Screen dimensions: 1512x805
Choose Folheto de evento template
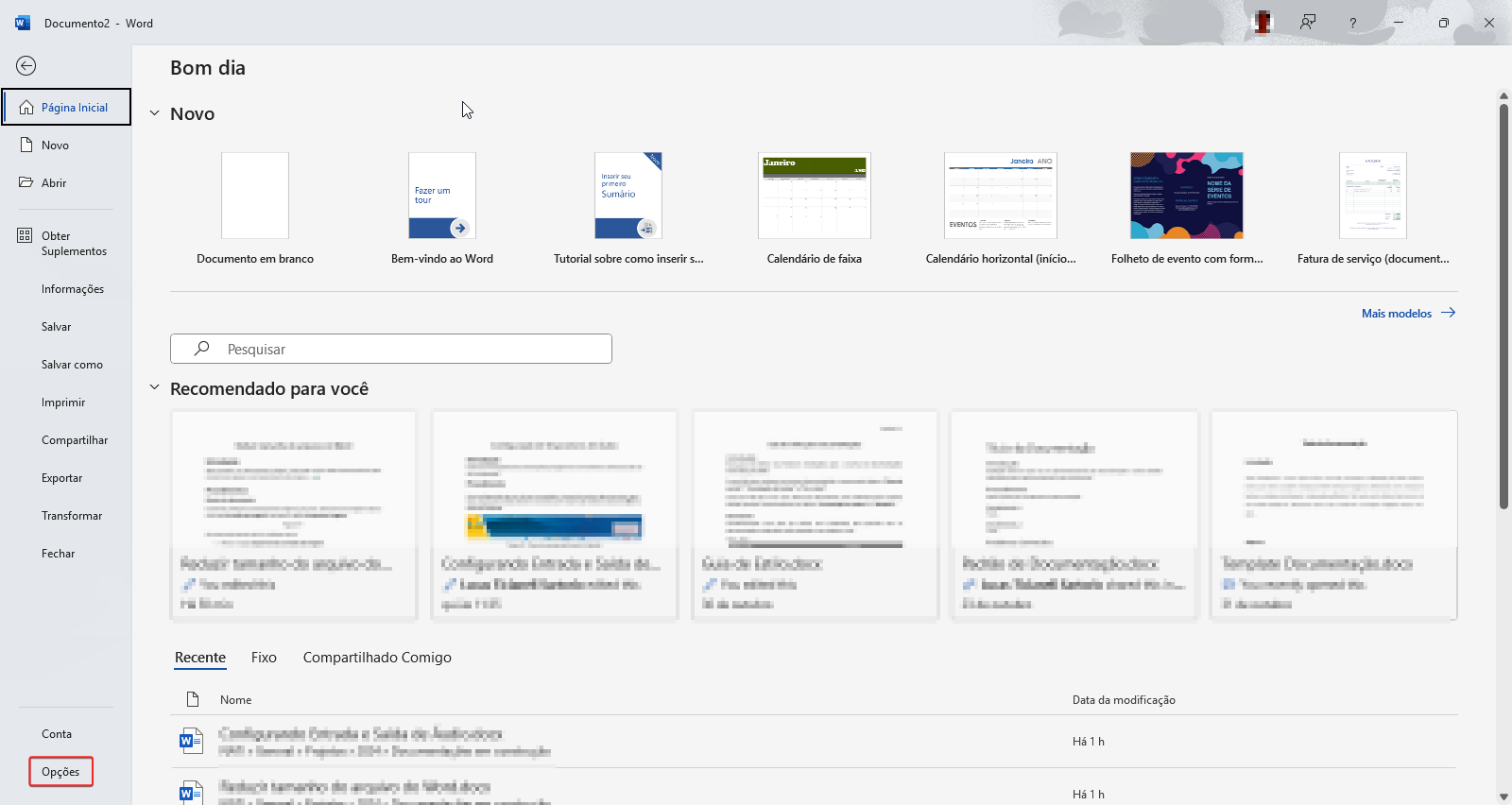point(1187,208)
